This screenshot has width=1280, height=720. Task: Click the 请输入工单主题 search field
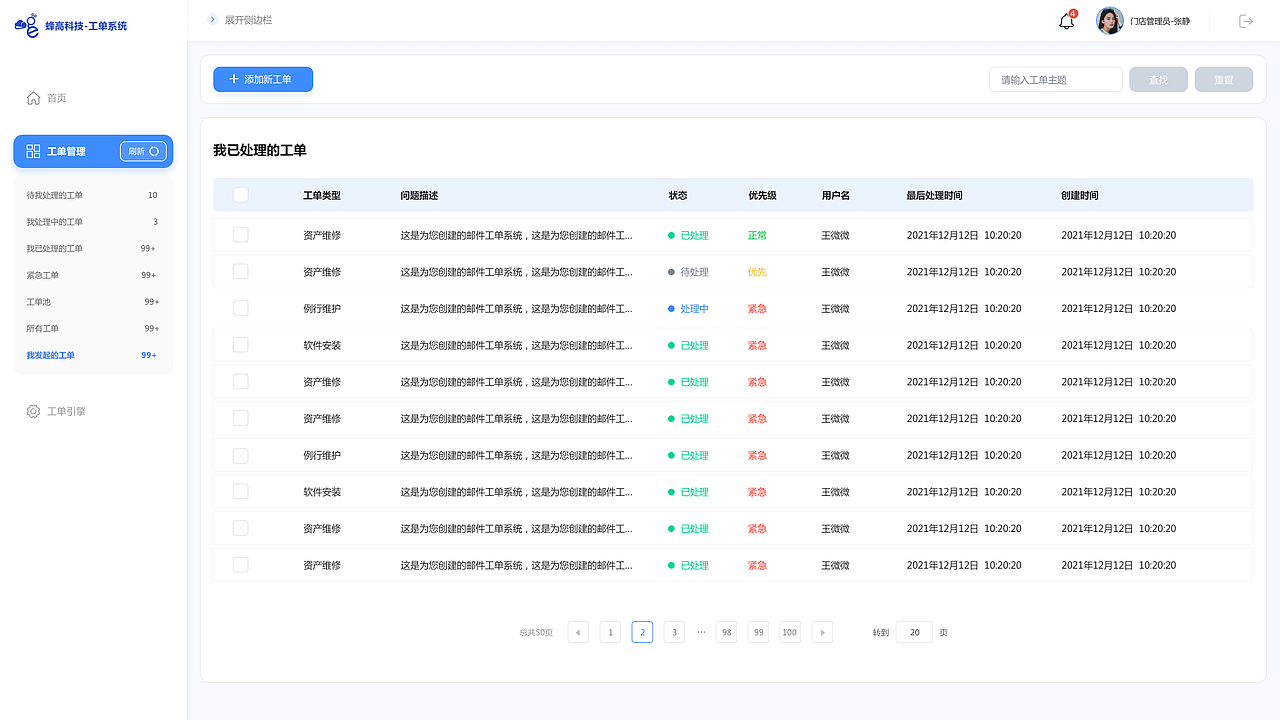click(1055, 80)
